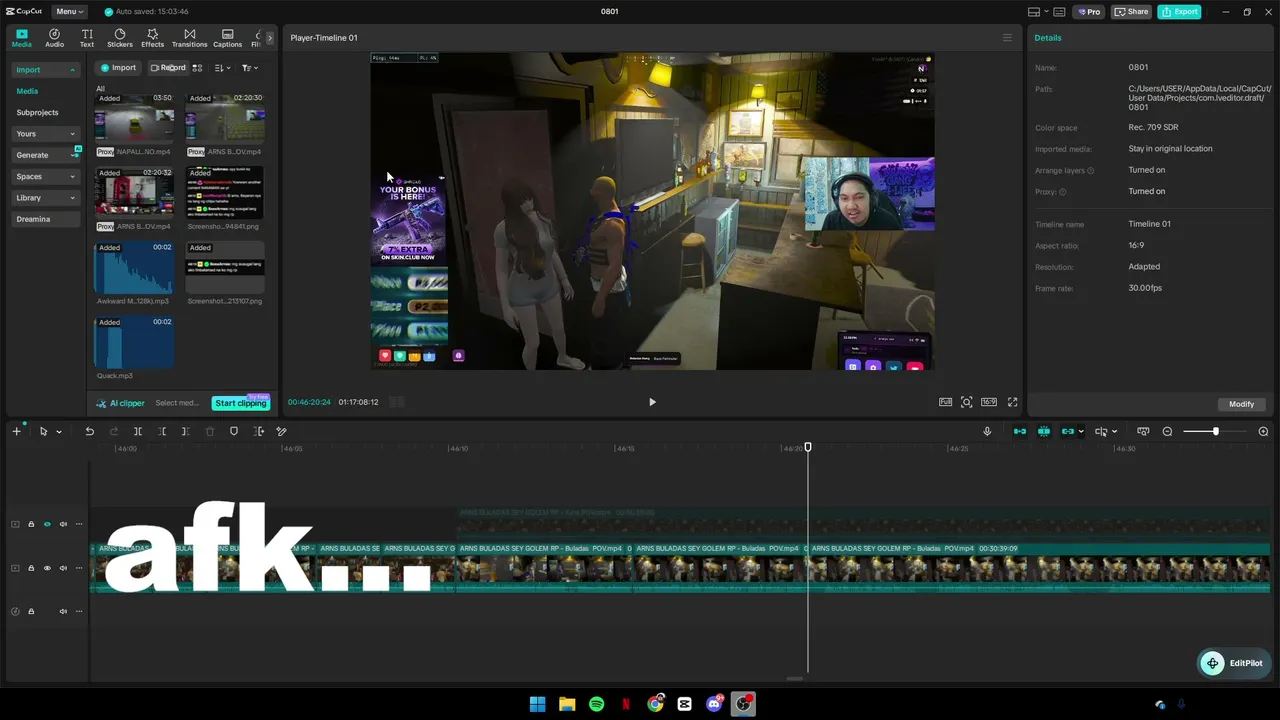This screenshot has width=1280, height=720.
Task: Click the player zoom-to-fit icon
Action: pyautogui.click(x=967, y=402)
